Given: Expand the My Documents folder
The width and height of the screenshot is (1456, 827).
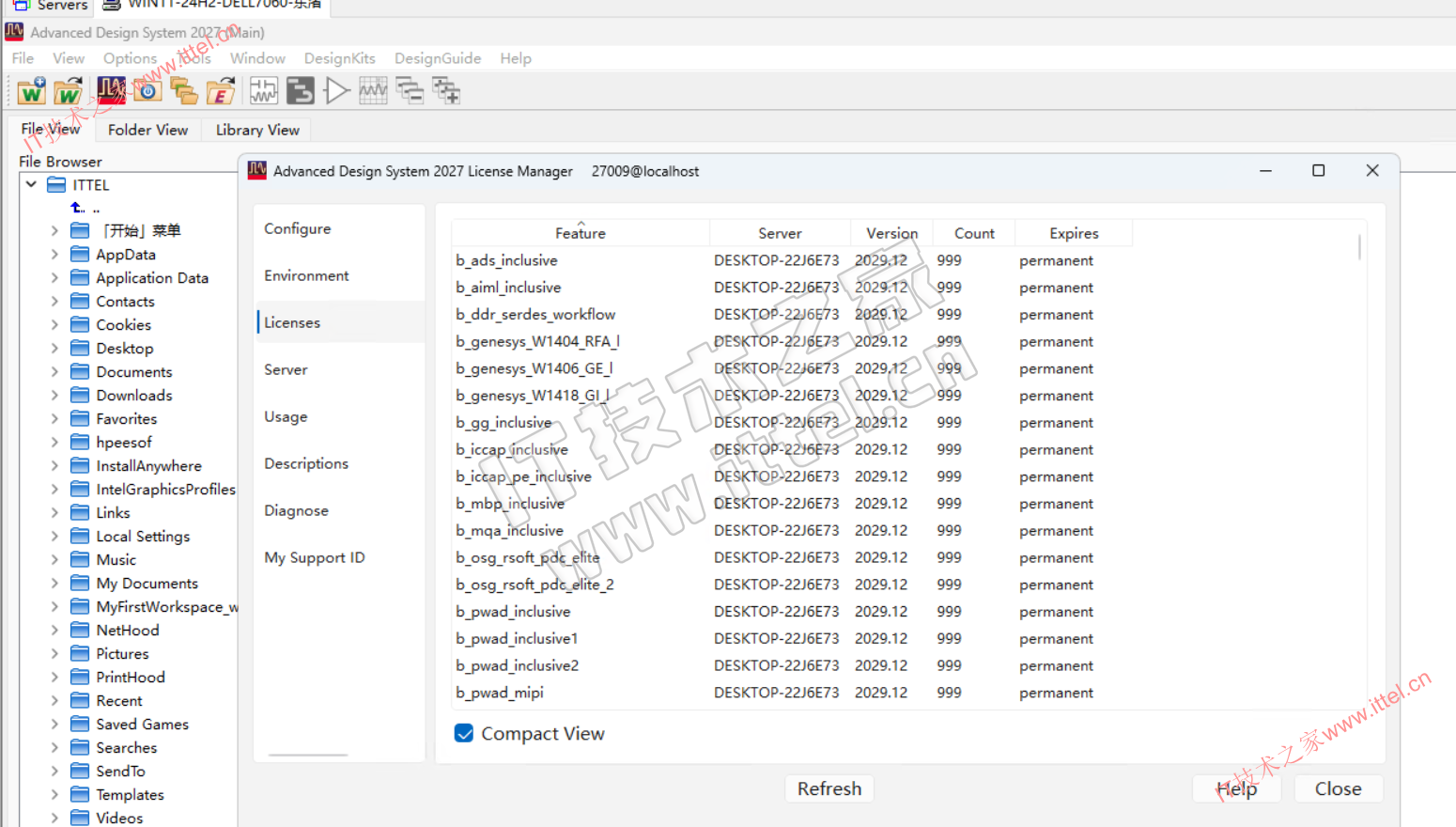Looking at the screenshot, I should click(54, 583).
